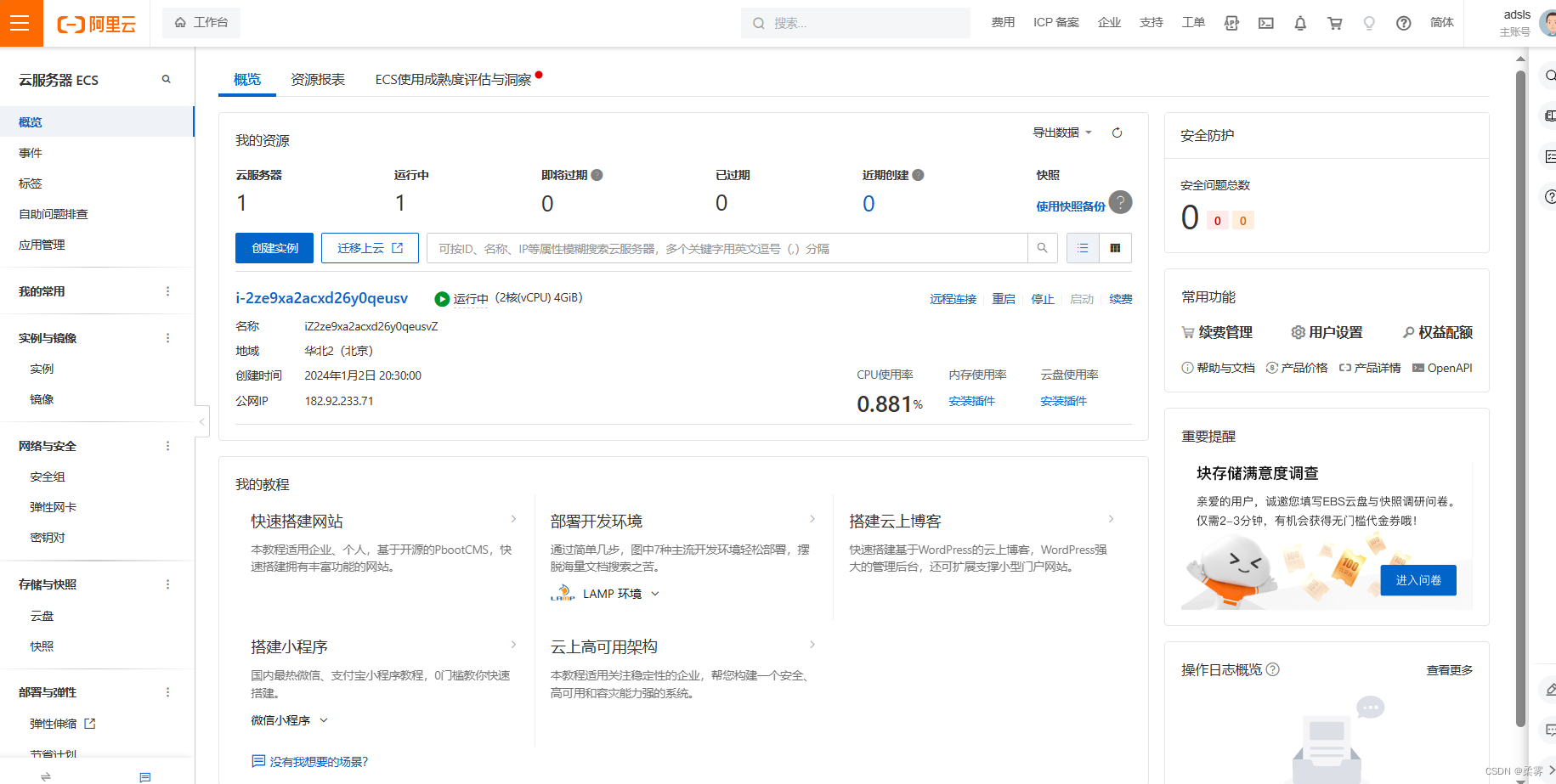Open 弹性伸缩 external link in sidebar
This screenshot has height=784, width=1556.
click(x=63, y=724)
